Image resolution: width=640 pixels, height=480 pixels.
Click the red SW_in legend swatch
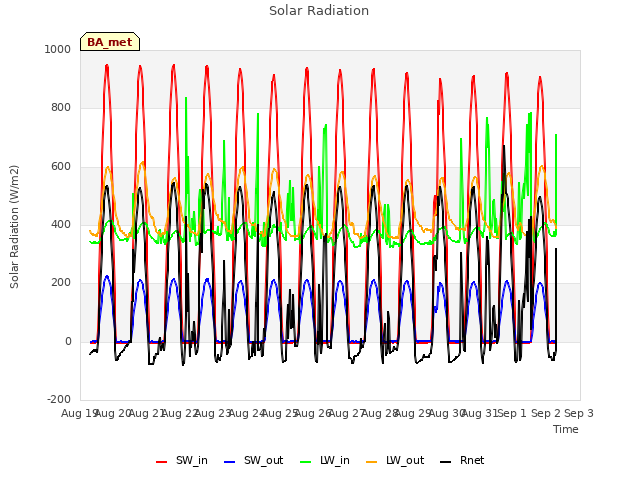(162, 462)
